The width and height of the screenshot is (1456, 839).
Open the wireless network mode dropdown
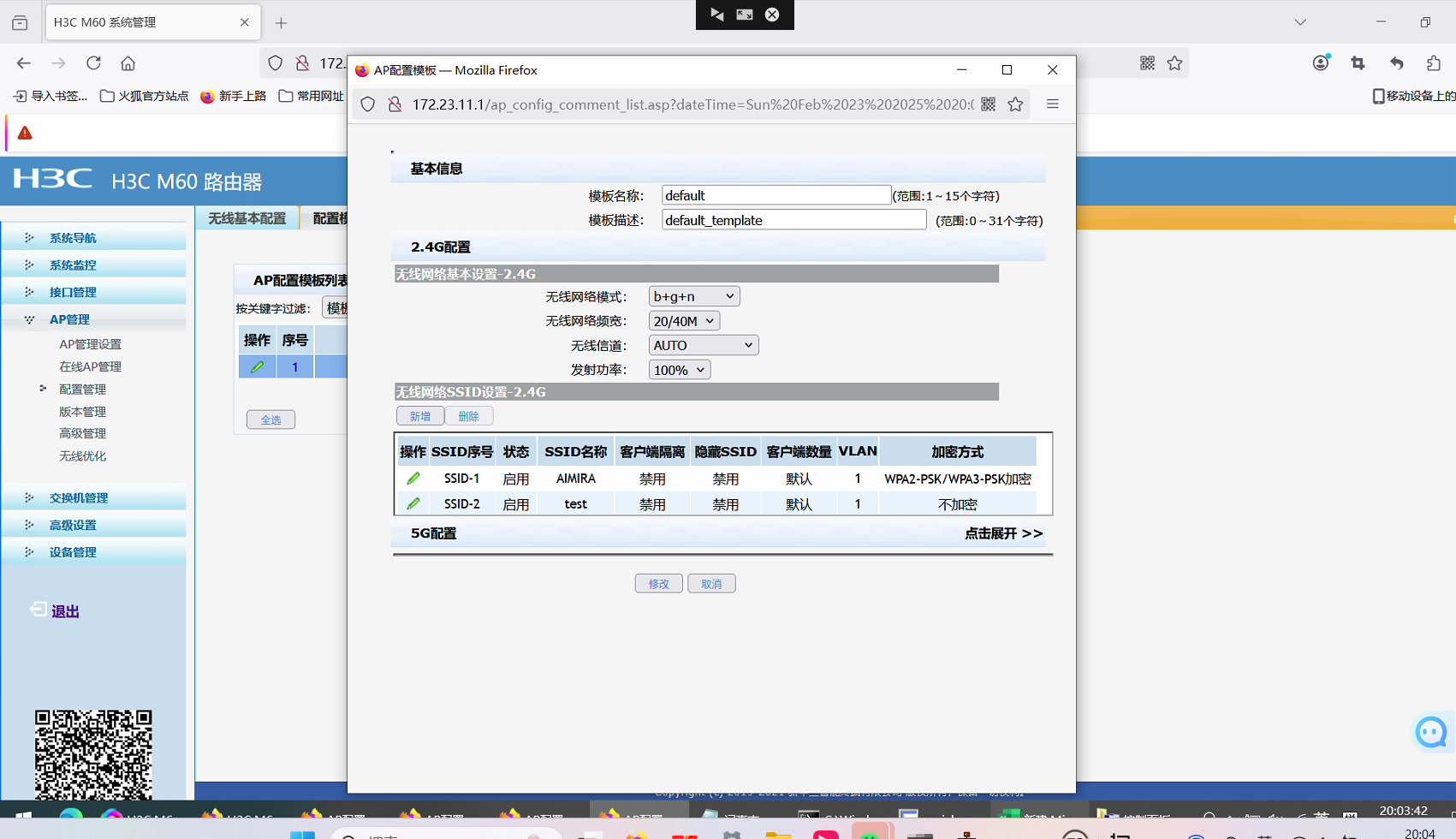tap(693, 296)
